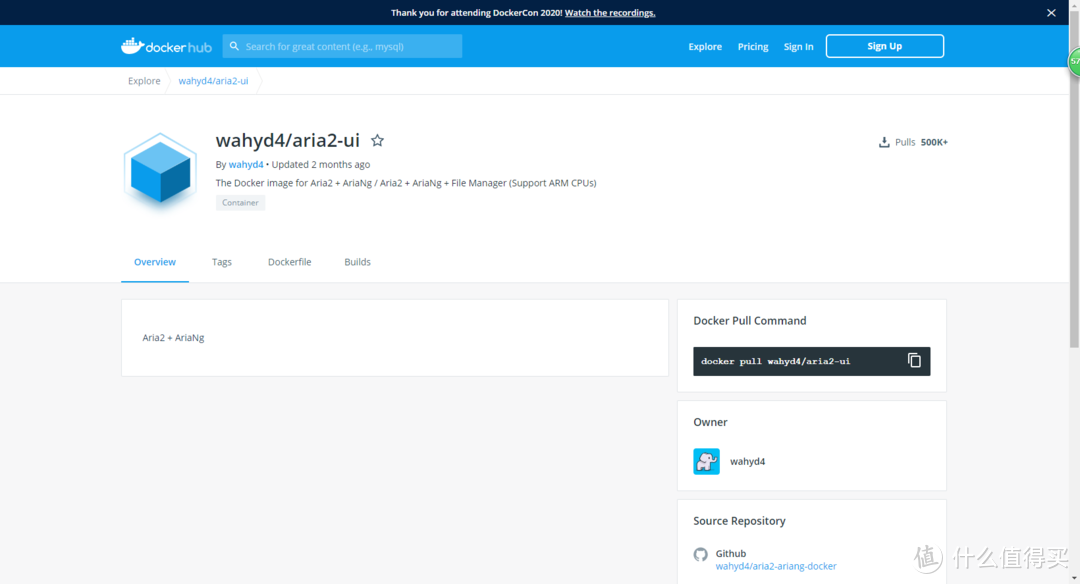Click the Docker Pull Command heading
Screen dimensions: 1080x584
pyautogui.click(x=749, y=321)
